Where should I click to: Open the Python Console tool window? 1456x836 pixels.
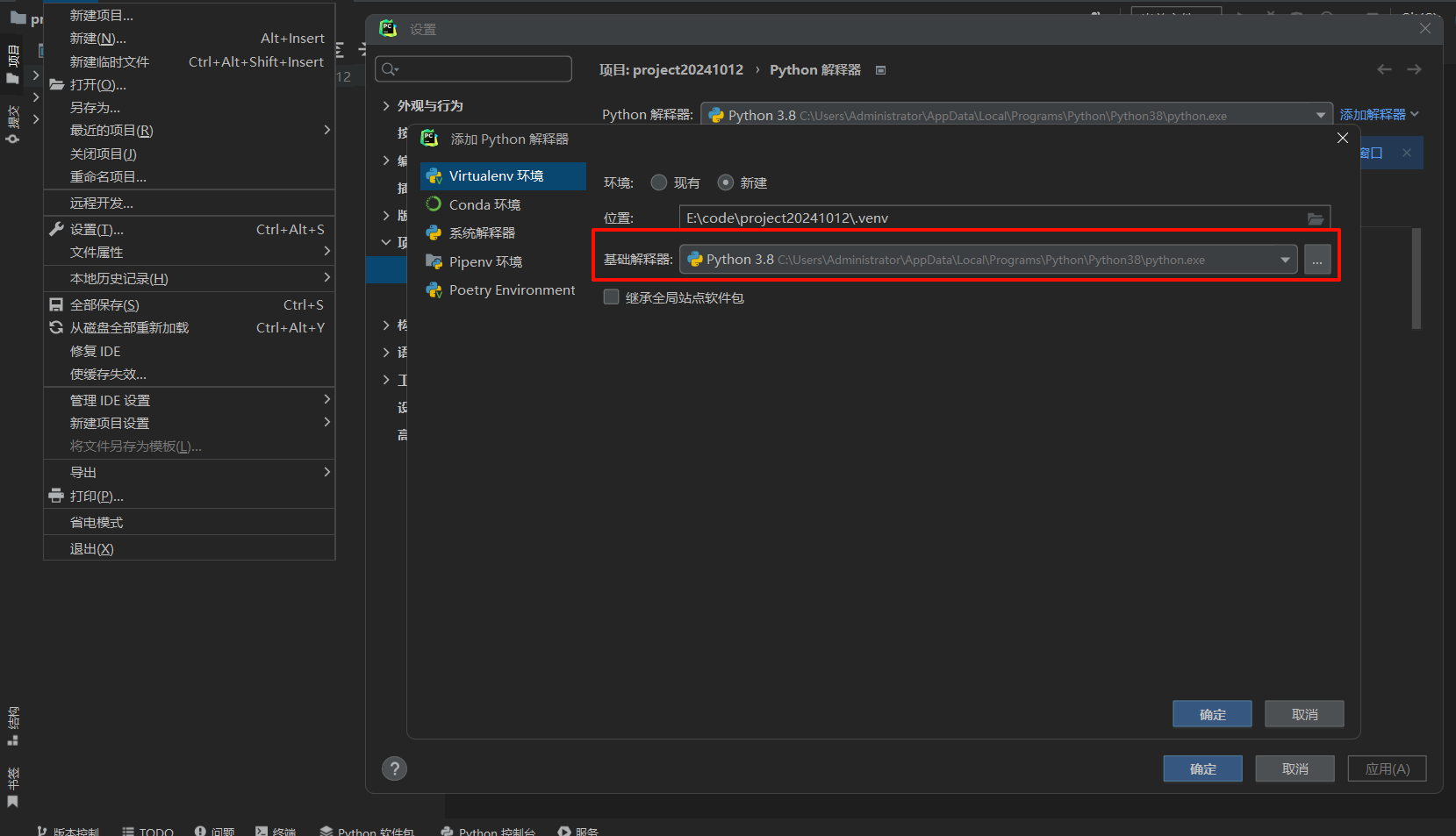488,831
